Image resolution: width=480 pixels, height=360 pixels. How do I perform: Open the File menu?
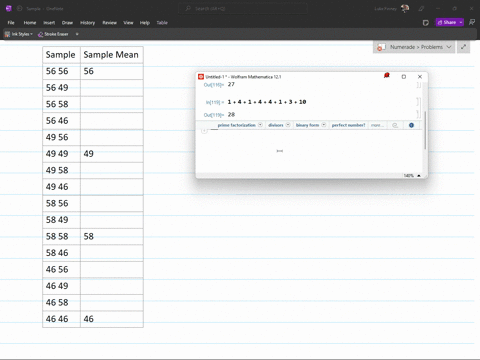(11, 23)
